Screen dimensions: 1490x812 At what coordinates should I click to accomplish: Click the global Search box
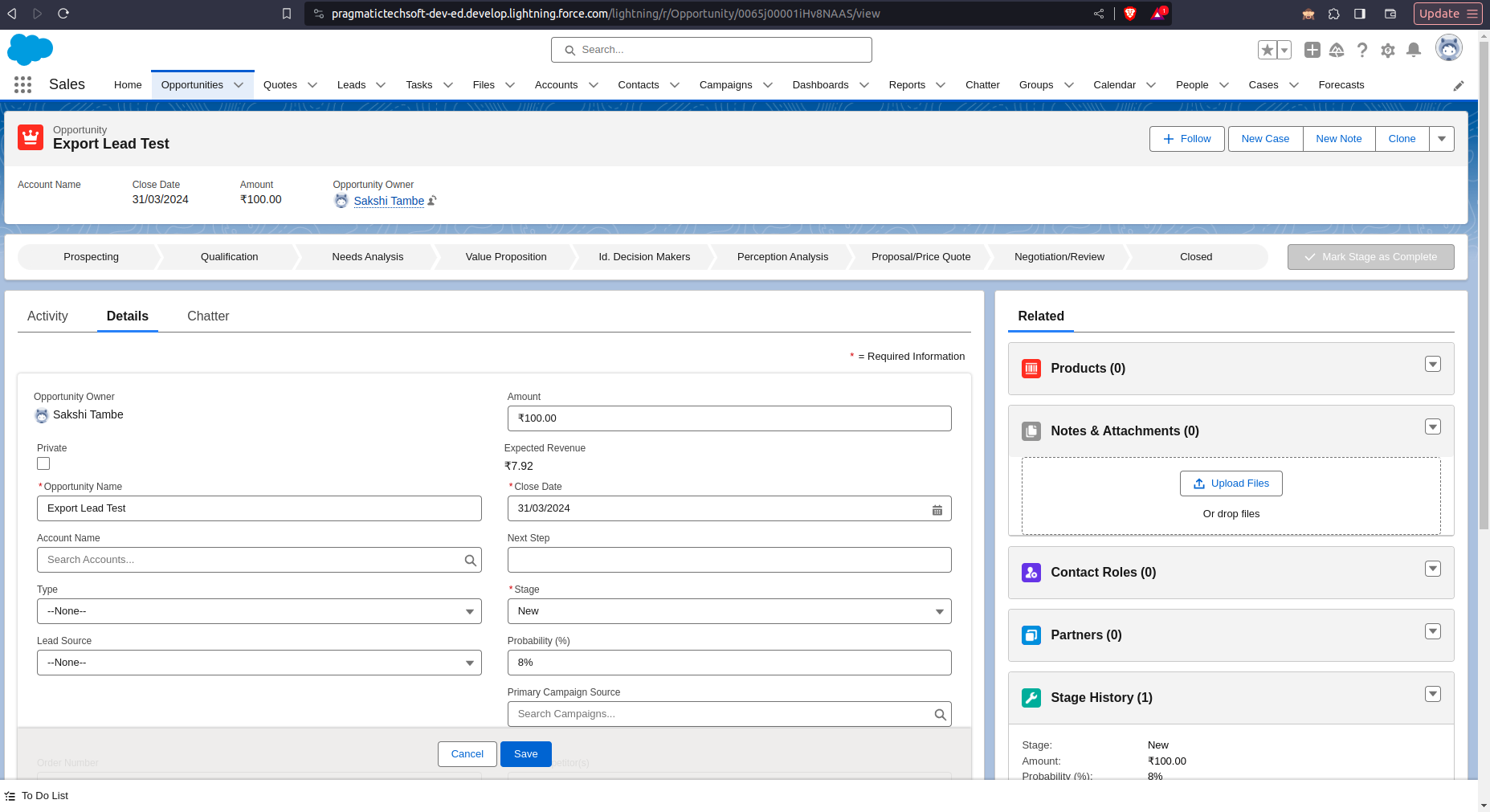[712, 50]
